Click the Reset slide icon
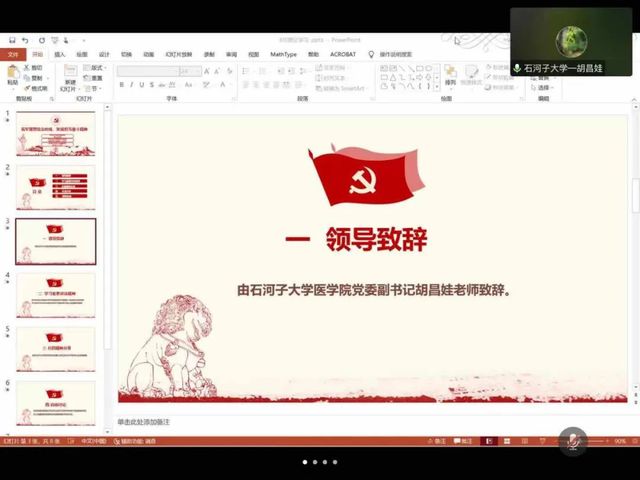 tap(86, 78)
